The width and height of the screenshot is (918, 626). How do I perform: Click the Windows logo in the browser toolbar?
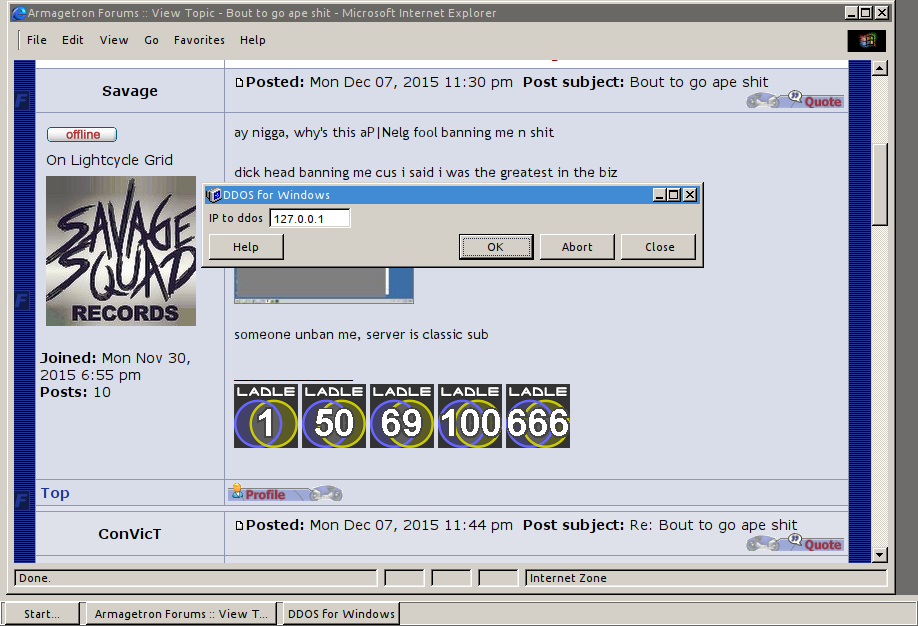[866, 40]
